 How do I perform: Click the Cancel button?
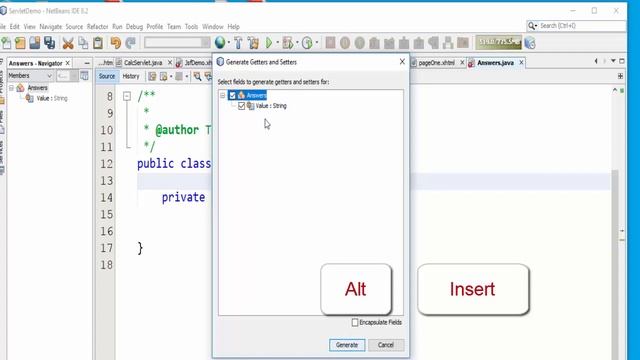[386, 345]
